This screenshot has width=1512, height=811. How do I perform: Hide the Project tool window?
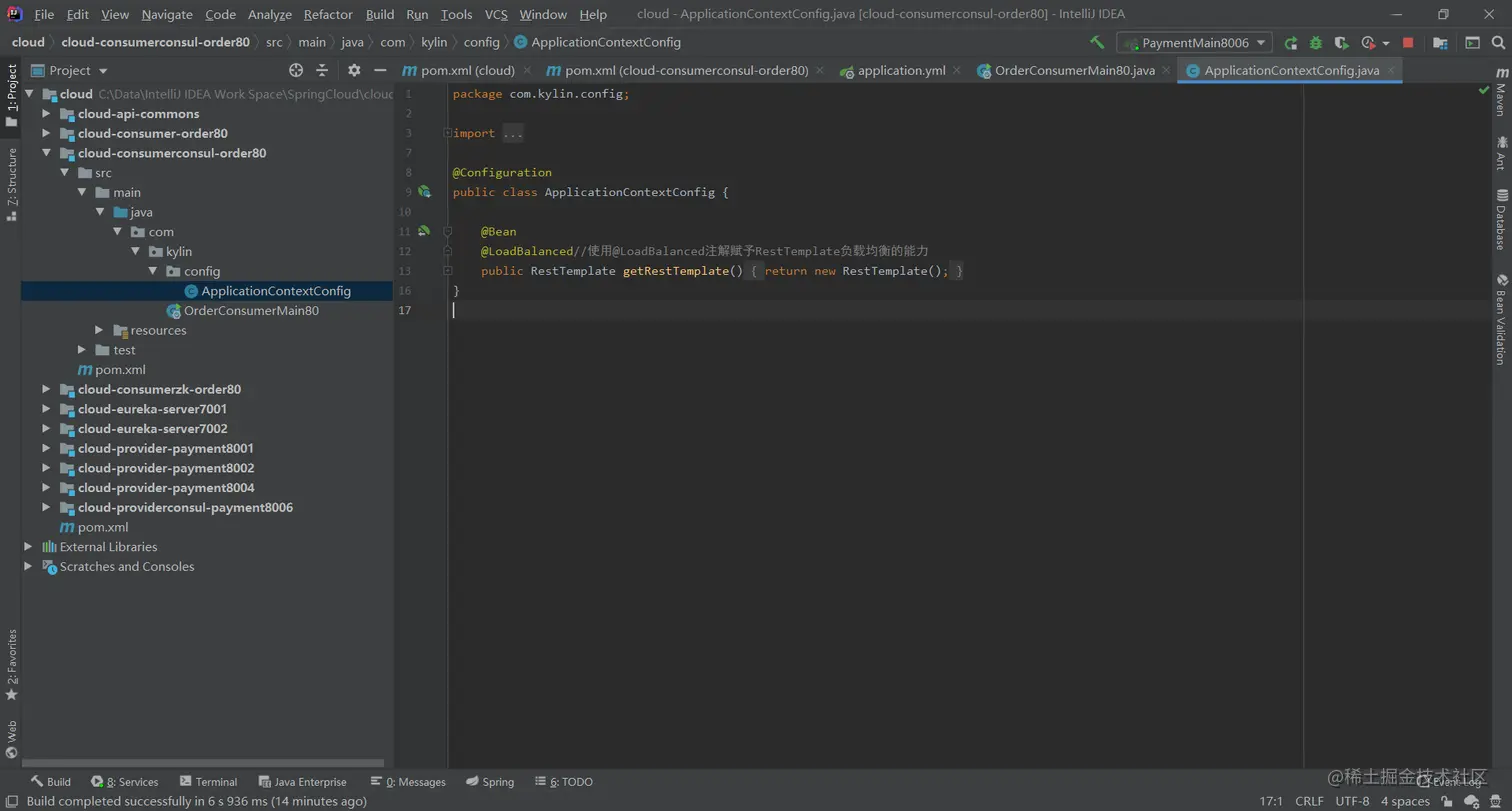380,70
